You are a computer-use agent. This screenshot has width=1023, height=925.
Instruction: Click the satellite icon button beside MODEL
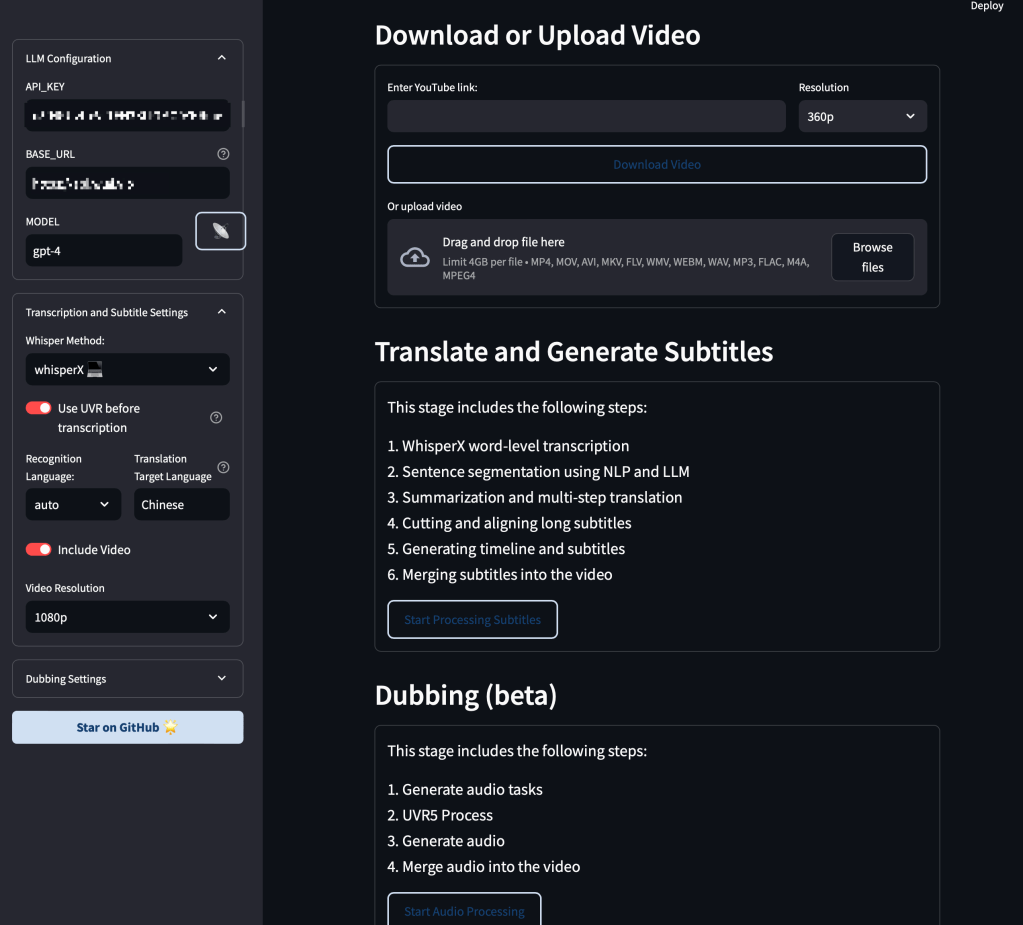pos(220,232)
